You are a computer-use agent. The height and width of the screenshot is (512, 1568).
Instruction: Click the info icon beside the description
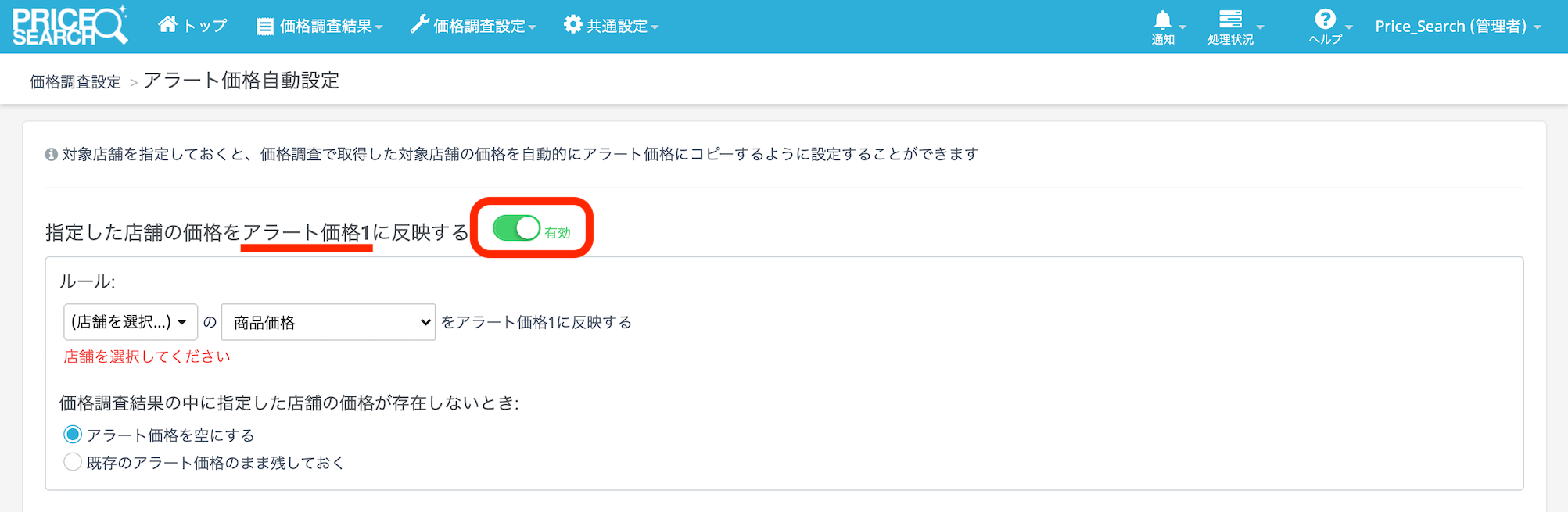(x=52, y=155)
